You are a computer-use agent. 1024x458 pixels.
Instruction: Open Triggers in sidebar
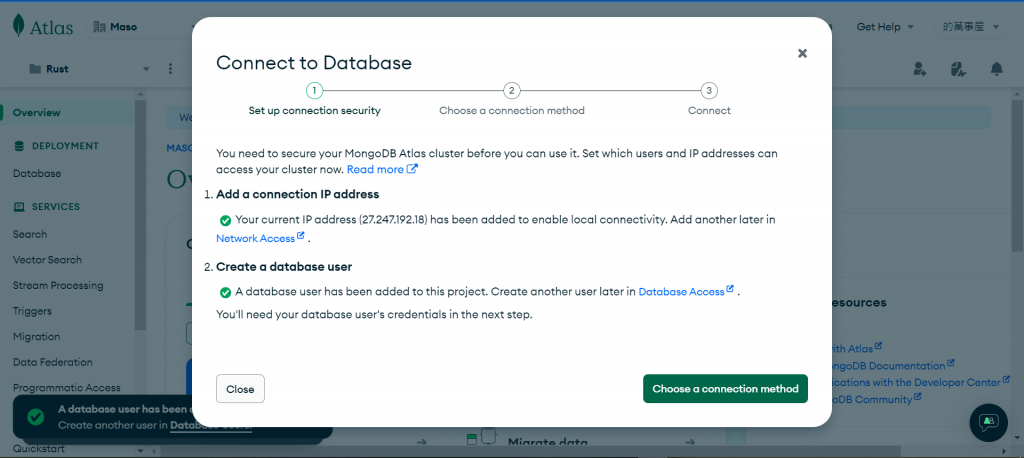coord(32,311)
